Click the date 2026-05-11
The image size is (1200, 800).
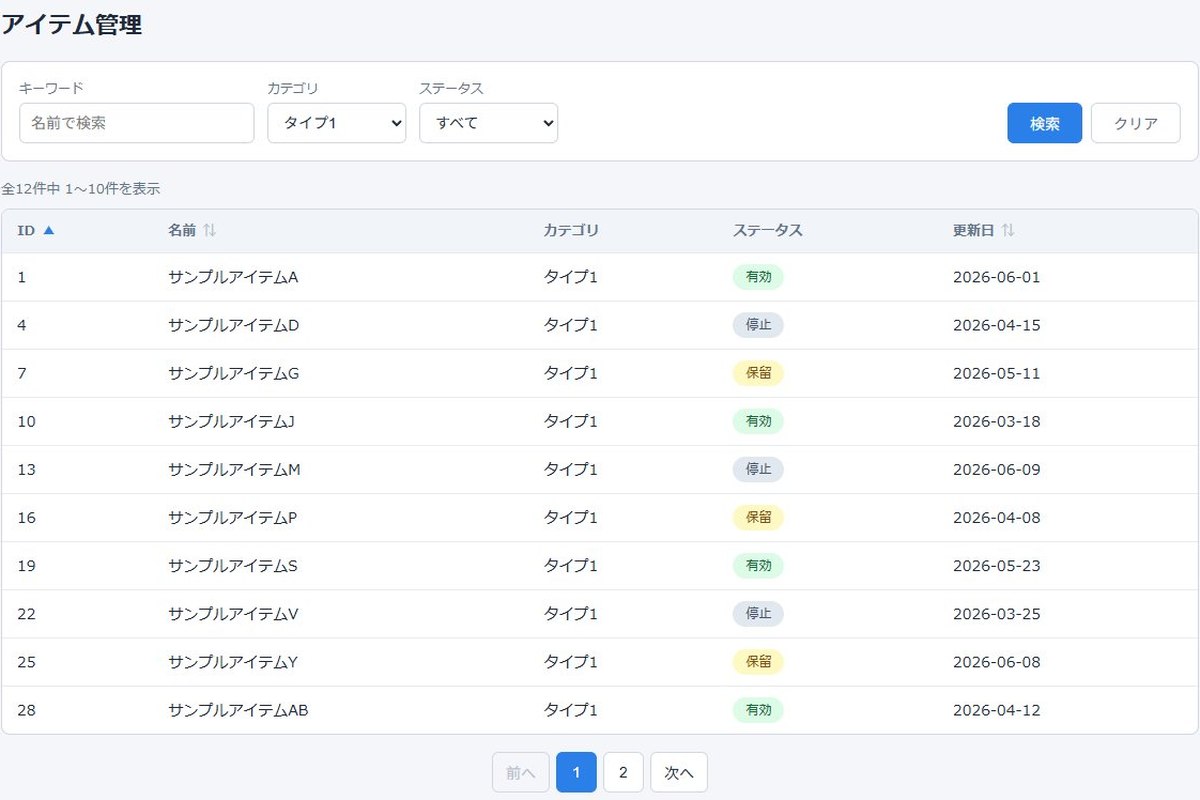coord(996,373)
